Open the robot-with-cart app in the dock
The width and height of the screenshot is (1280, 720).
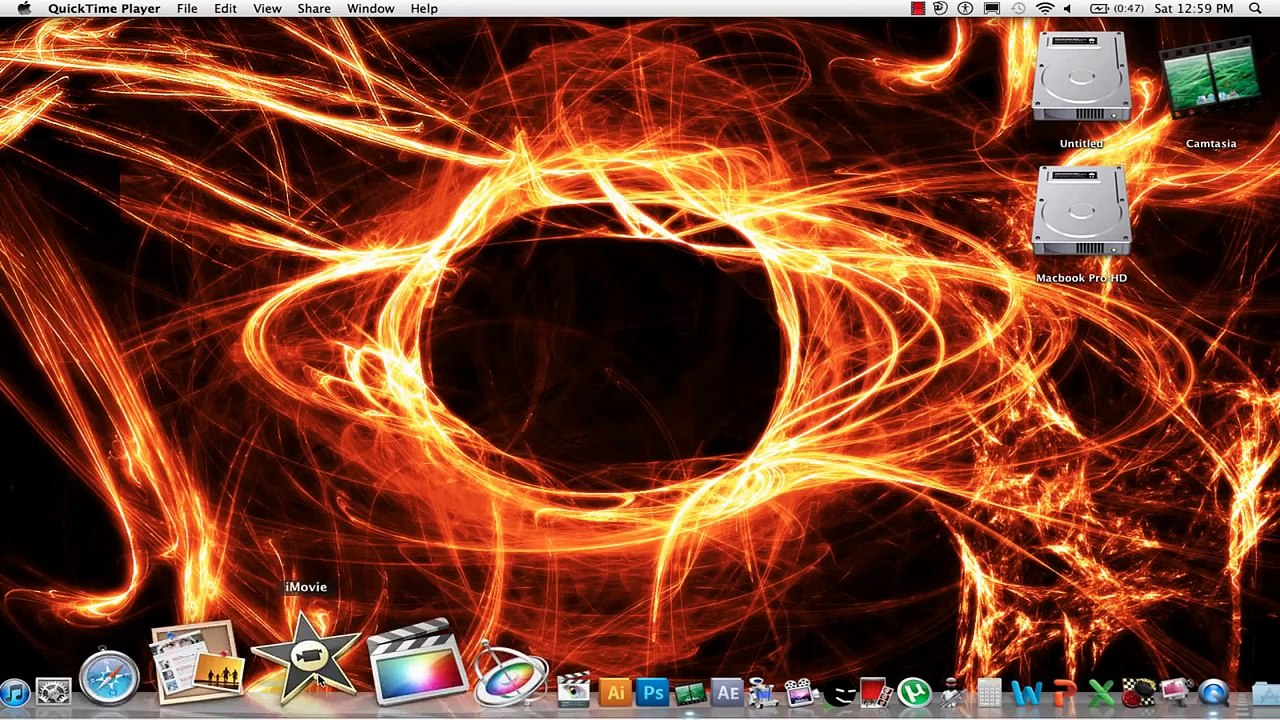(763, 691)
